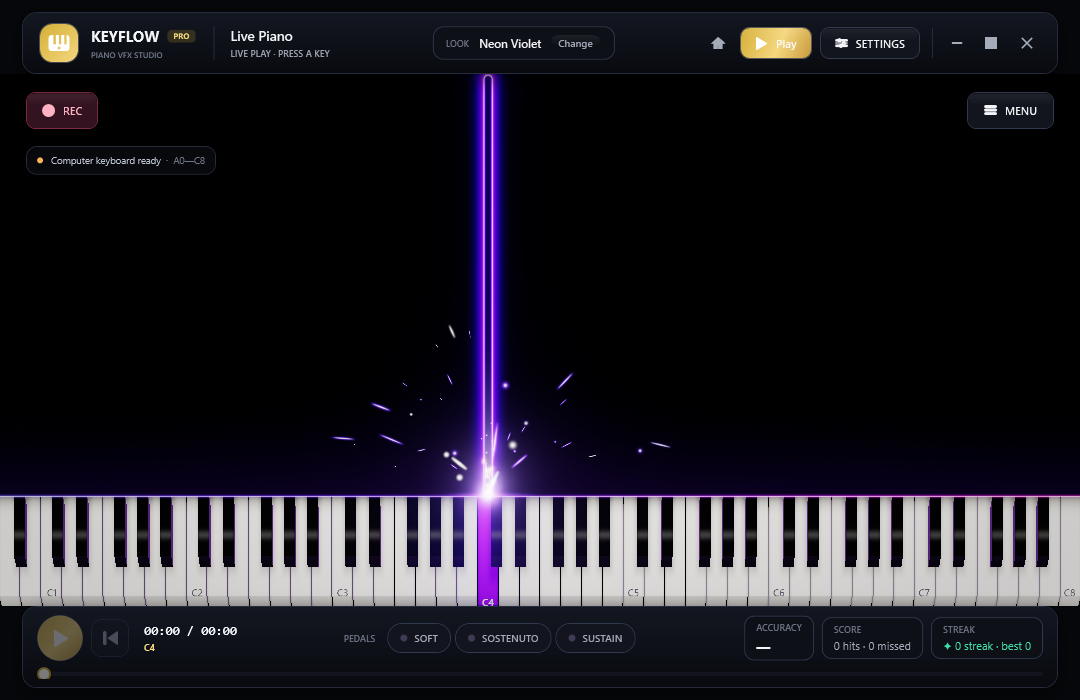
Task: Click the 00:00 / 00:00 time display
Action: (x=190, y=631)
